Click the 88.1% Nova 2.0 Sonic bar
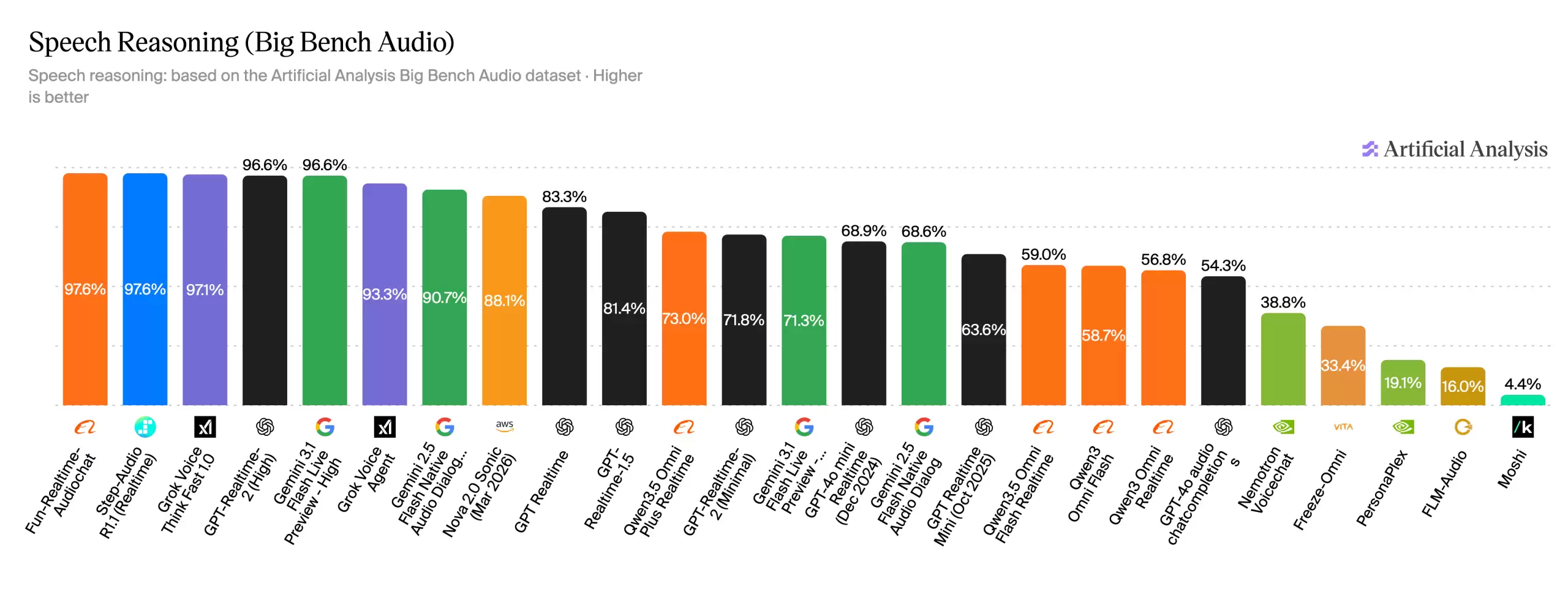Image resolution: width=1568 pixels, height=589 pixels. (504, 301)
